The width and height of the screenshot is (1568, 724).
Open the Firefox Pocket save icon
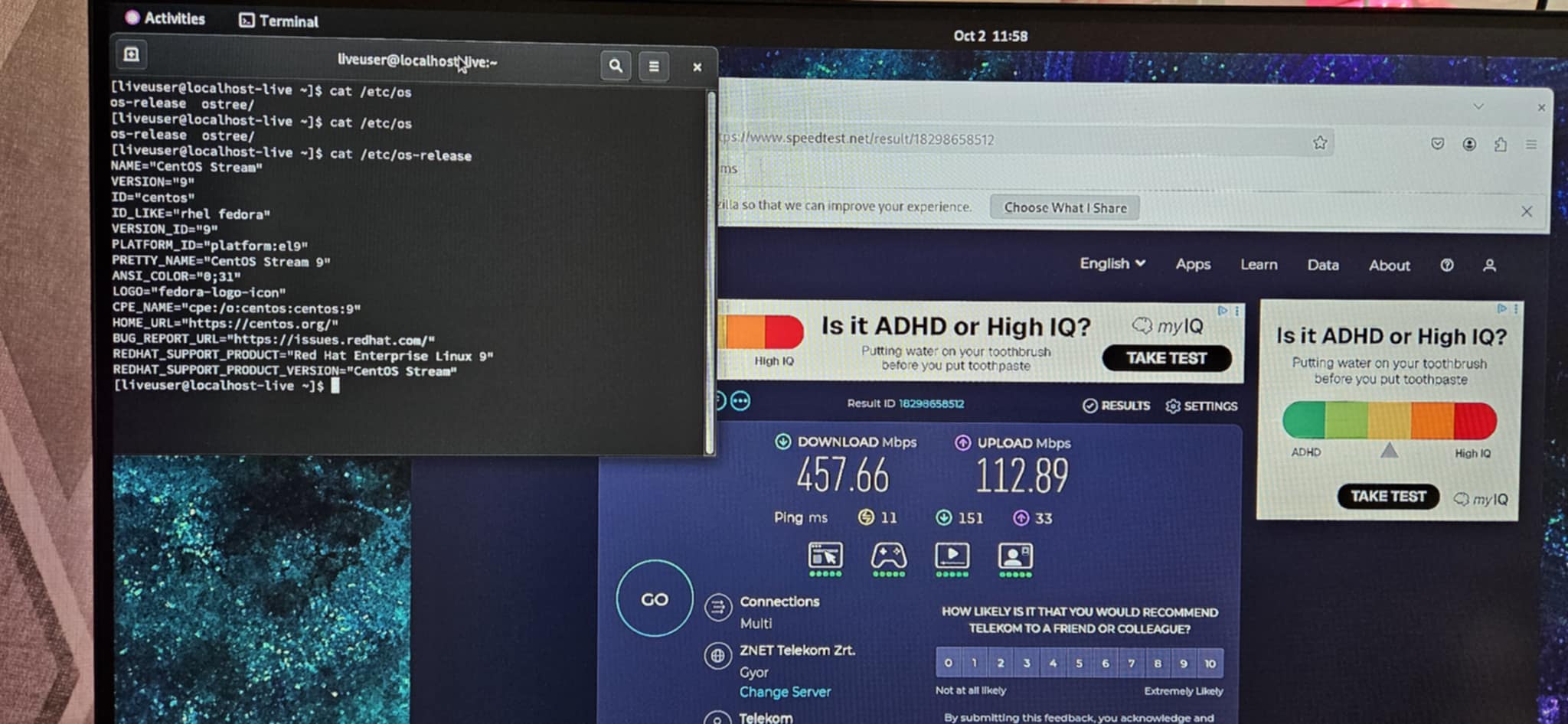(x=1437, y=144)
